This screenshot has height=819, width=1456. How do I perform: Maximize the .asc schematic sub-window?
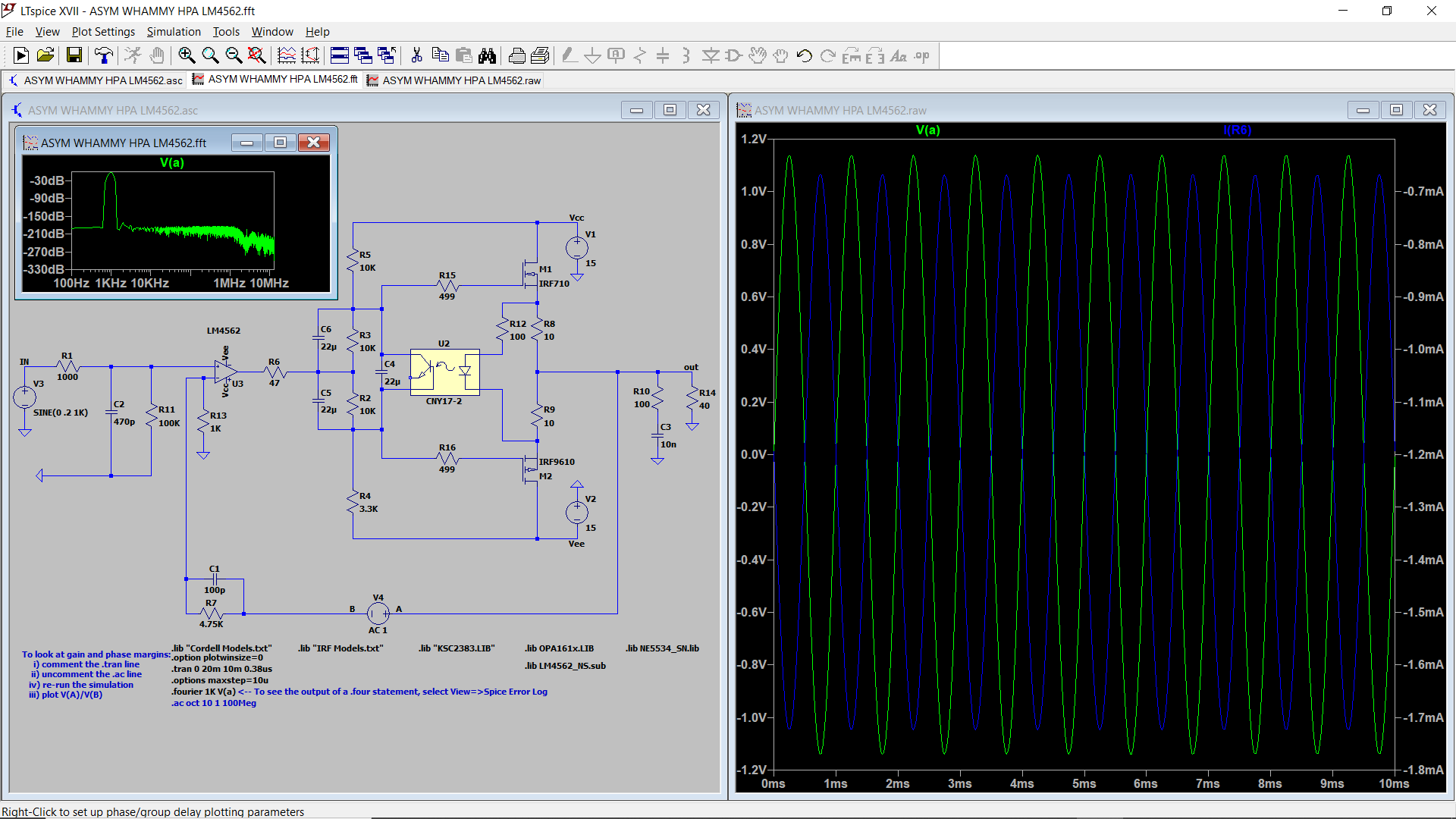[670, 110]
